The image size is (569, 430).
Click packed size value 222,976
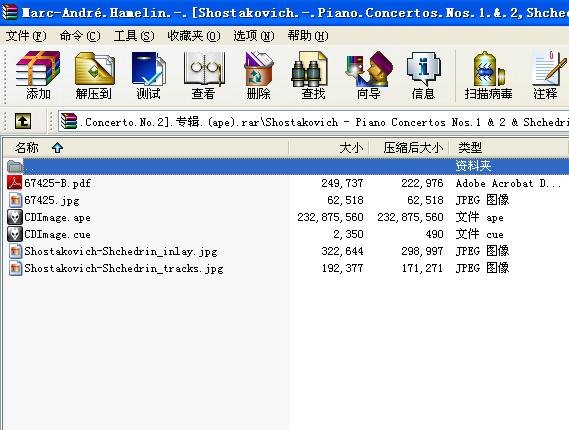[422, 183]
